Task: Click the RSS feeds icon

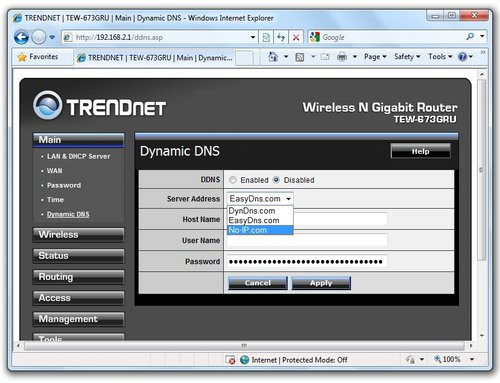Action: click(x=300, y=57)
